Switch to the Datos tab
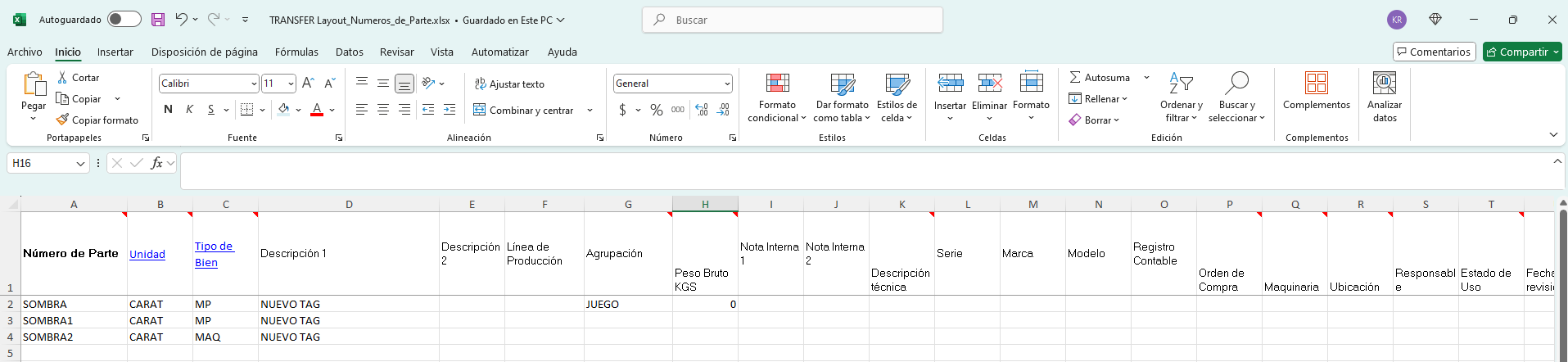The image size is (1568, 362). click(x=349, y=52)
